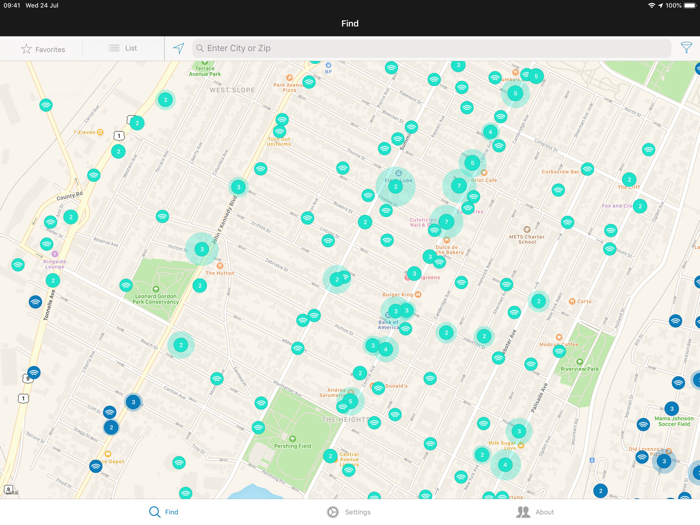Tap the battery indicator in status bar
The height and width of the screenshot is (525, 700).
tap(689, 5)
